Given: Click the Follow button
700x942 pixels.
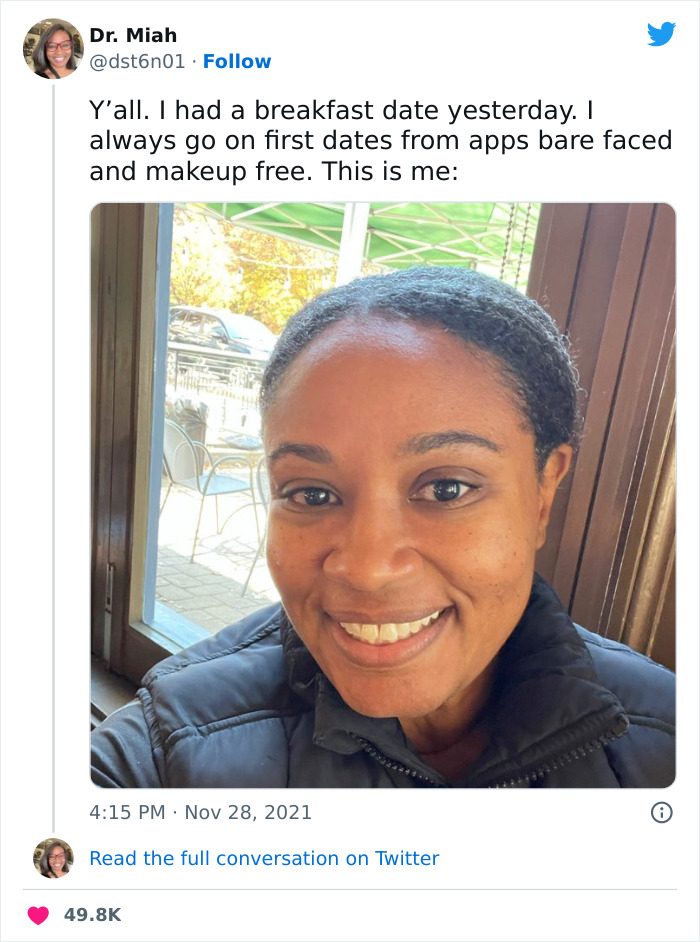Looking at the screenshot, I should pos(237,61).
